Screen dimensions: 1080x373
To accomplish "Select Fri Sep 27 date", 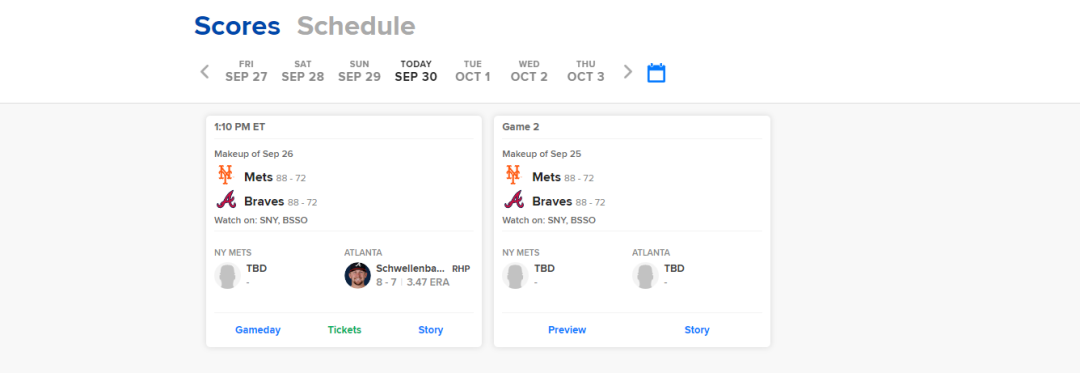I will pos(246,72).
